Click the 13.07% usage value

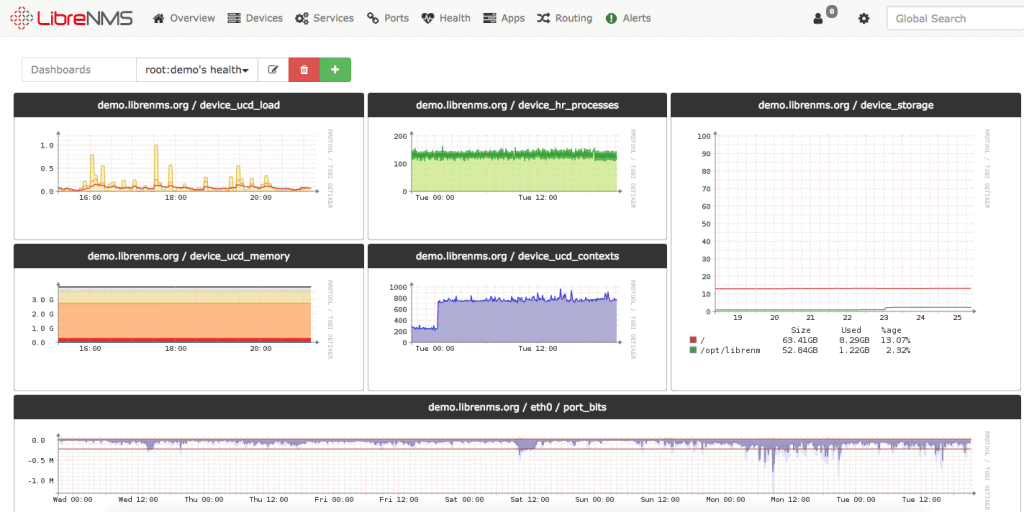point(896,340)
